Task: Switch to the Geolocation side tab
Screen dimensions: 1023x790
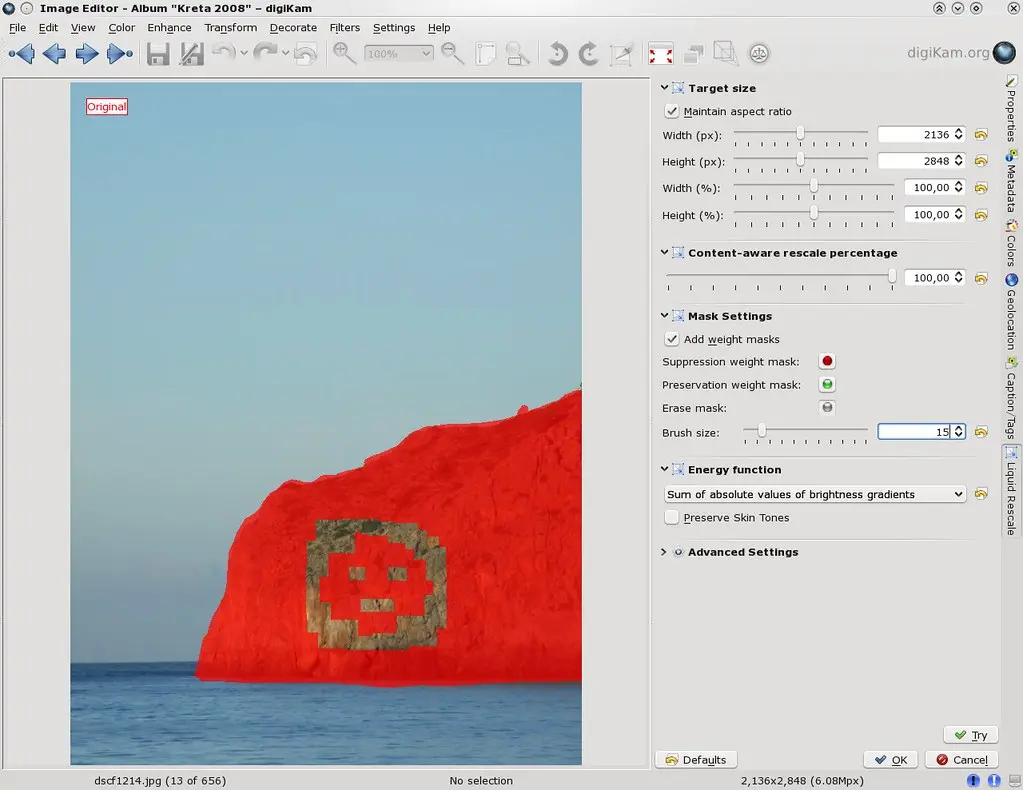Action: tap(1012, 315)
